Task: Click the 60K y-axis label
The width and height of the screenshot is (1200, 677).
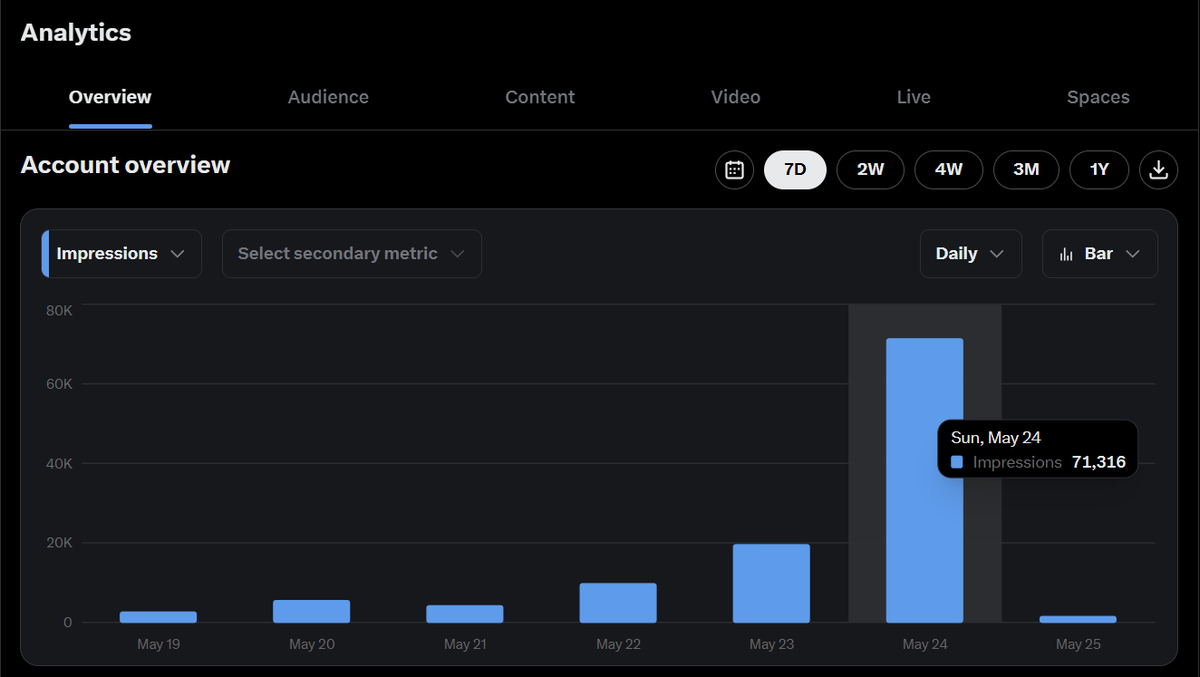Action: pyautogui.click(x=59, y=384)
